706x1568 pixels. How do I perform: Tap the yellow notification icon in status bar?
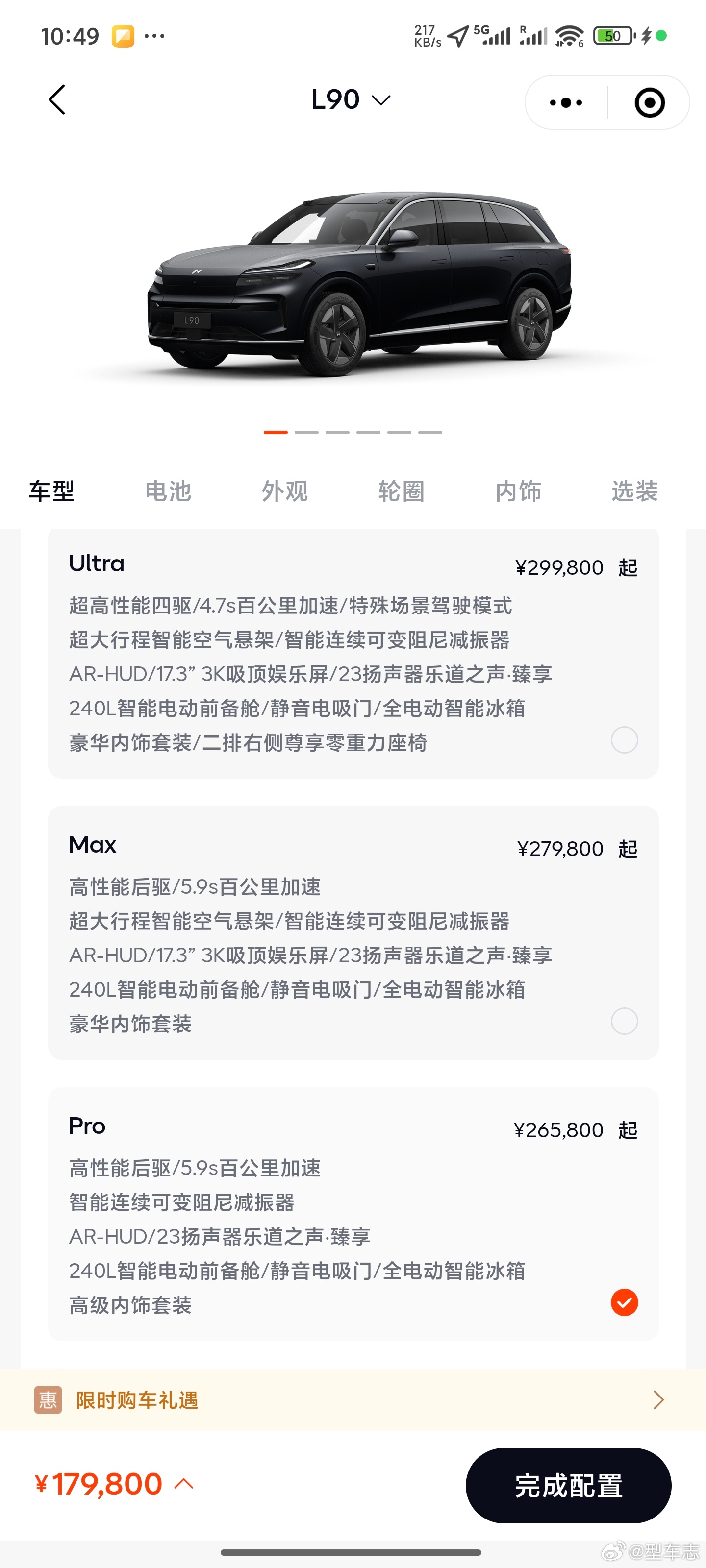123,37
